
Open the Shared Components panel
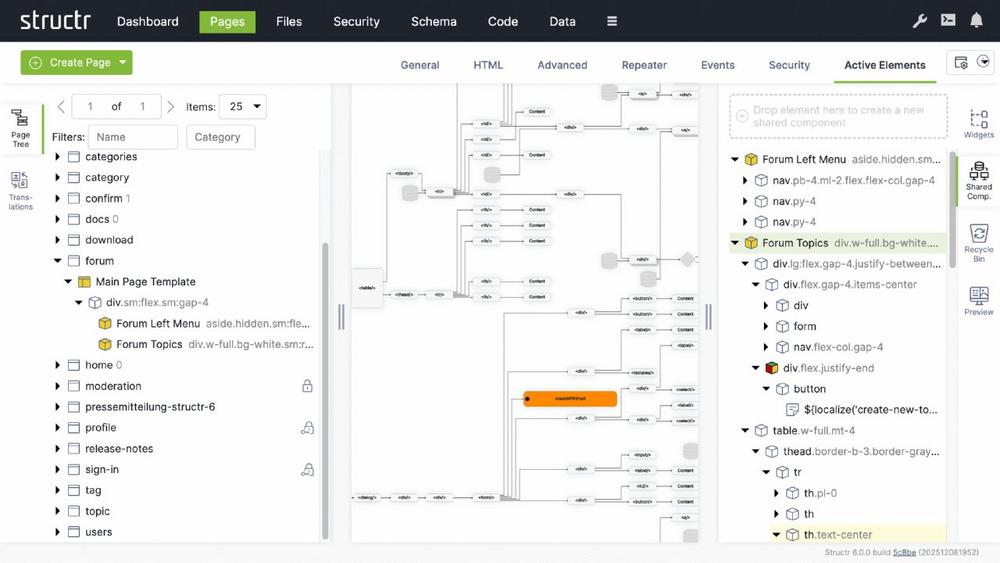(x=978, y=179)
